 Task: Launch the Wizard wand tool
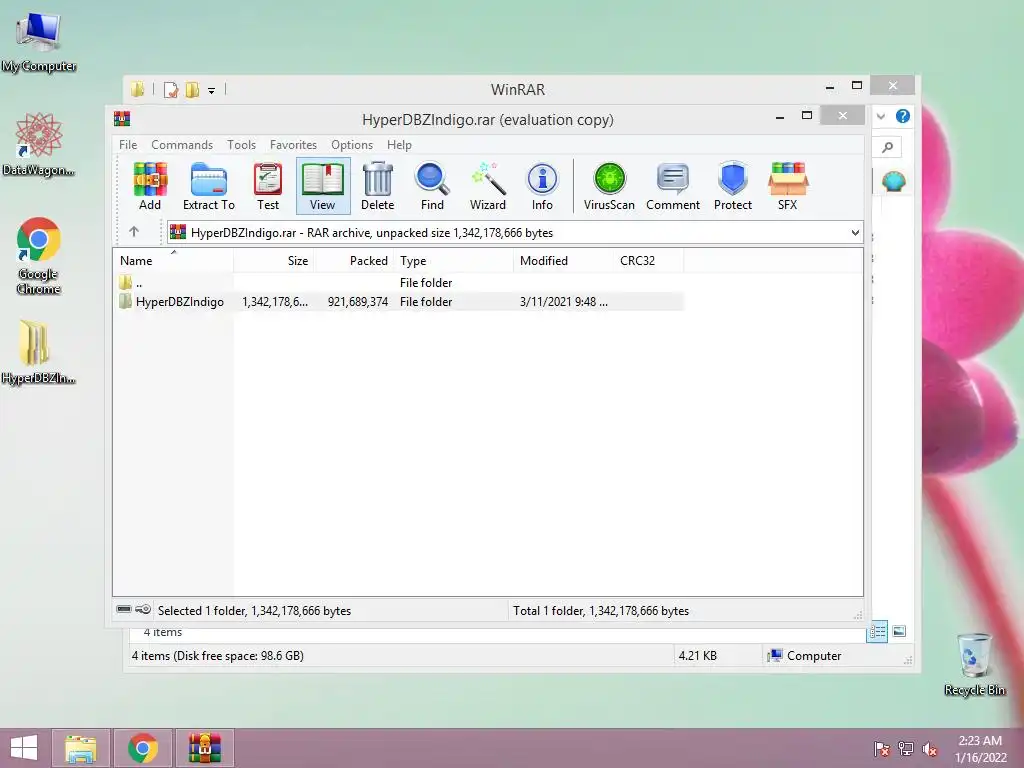tap(488, 186)
